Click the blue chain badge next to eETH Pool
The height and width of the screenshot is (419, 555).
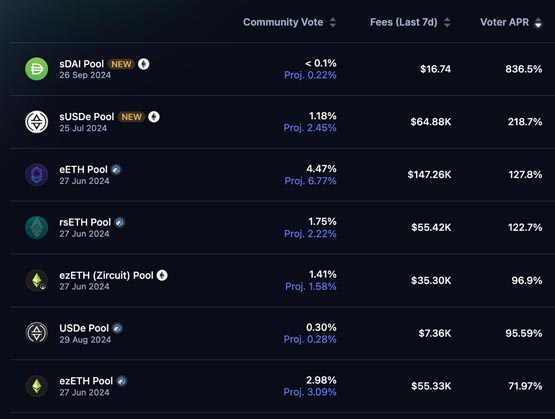point(116,170)
